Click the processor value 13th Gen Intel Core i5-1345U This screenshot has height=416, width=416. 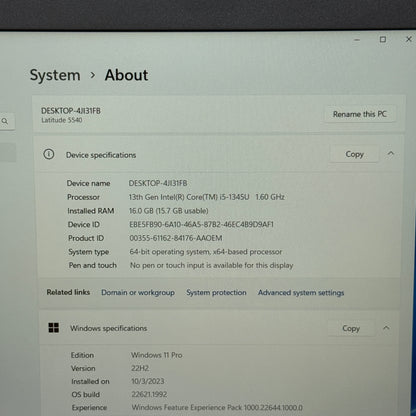207,197
